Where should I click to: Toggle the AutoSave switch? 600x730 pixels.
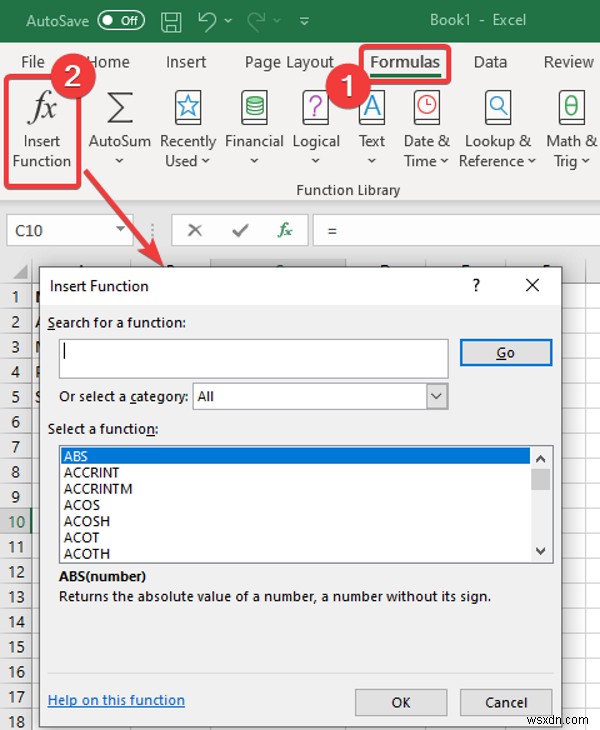point(121,20)
